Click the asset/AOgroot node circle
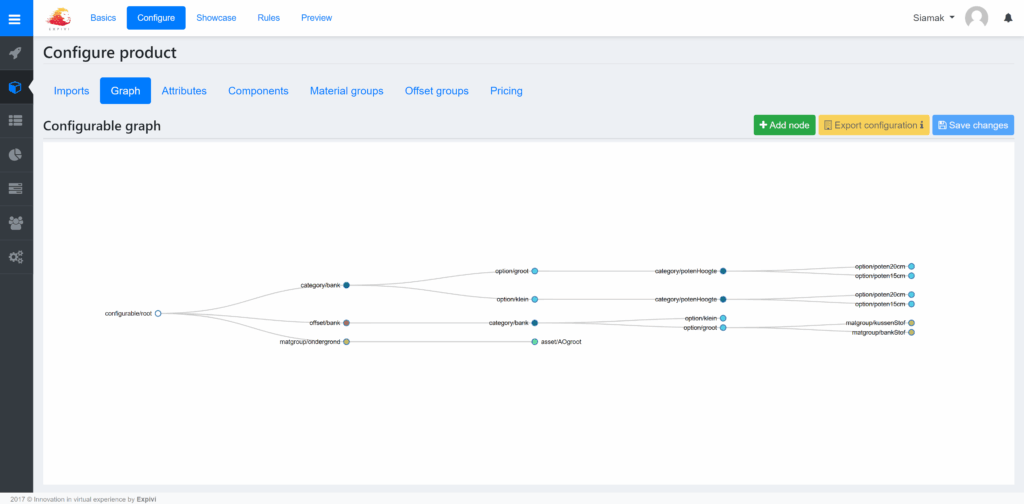Viewport: 1024px width, 504px height. (535, 342)
